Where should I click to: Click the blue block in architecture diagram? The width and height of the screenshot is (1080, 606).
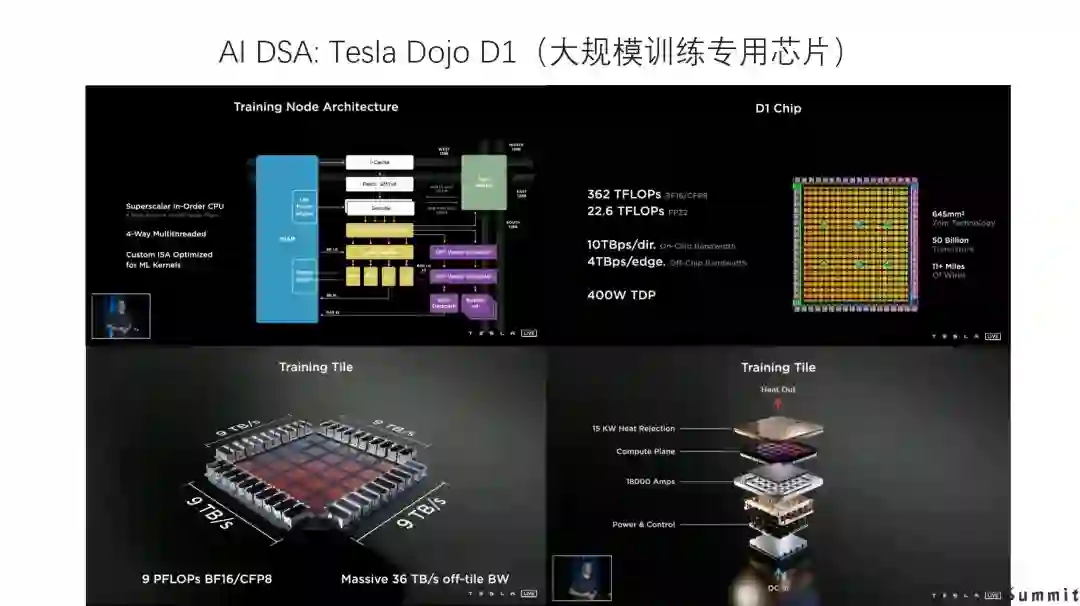coord(287,239)
